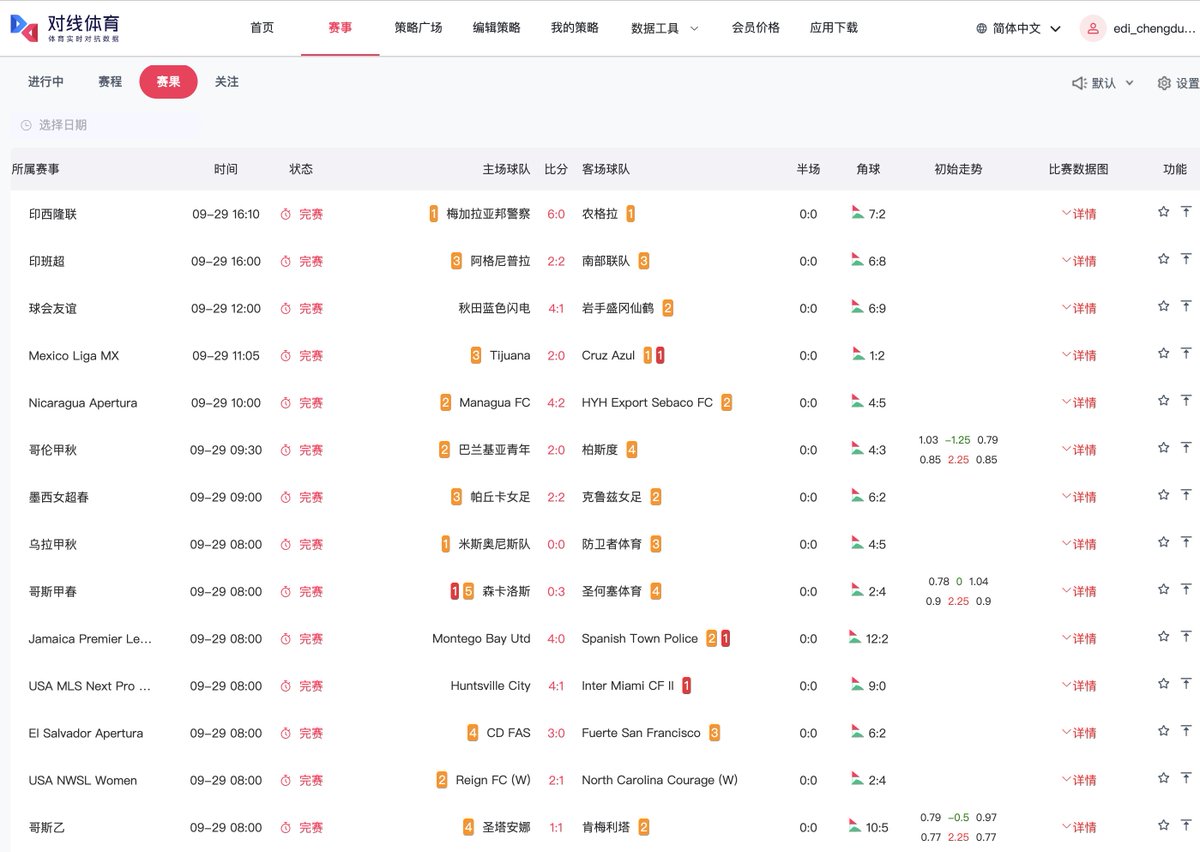Expand 详情 for 帕丘卡女足 match
Image resolution: width=1200 pixels, height=852 pixels.
[x=1079, y=497]
